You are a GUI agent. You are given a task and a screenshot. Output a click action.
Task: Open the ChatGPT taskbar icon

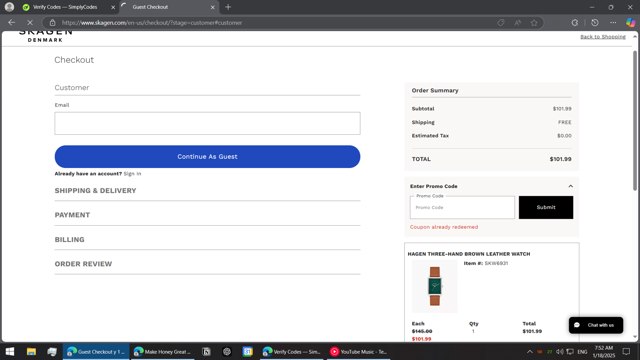[x=227, y=351]
